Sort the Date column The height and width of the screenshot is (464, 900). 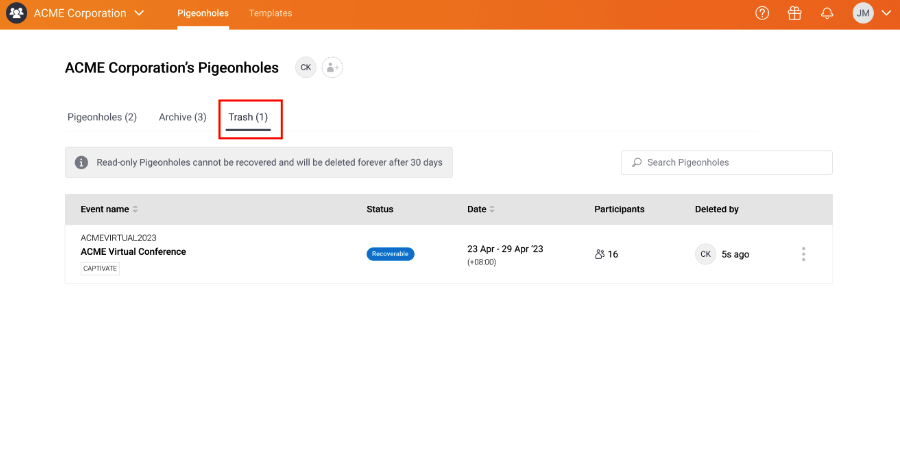tap(492, 210)
